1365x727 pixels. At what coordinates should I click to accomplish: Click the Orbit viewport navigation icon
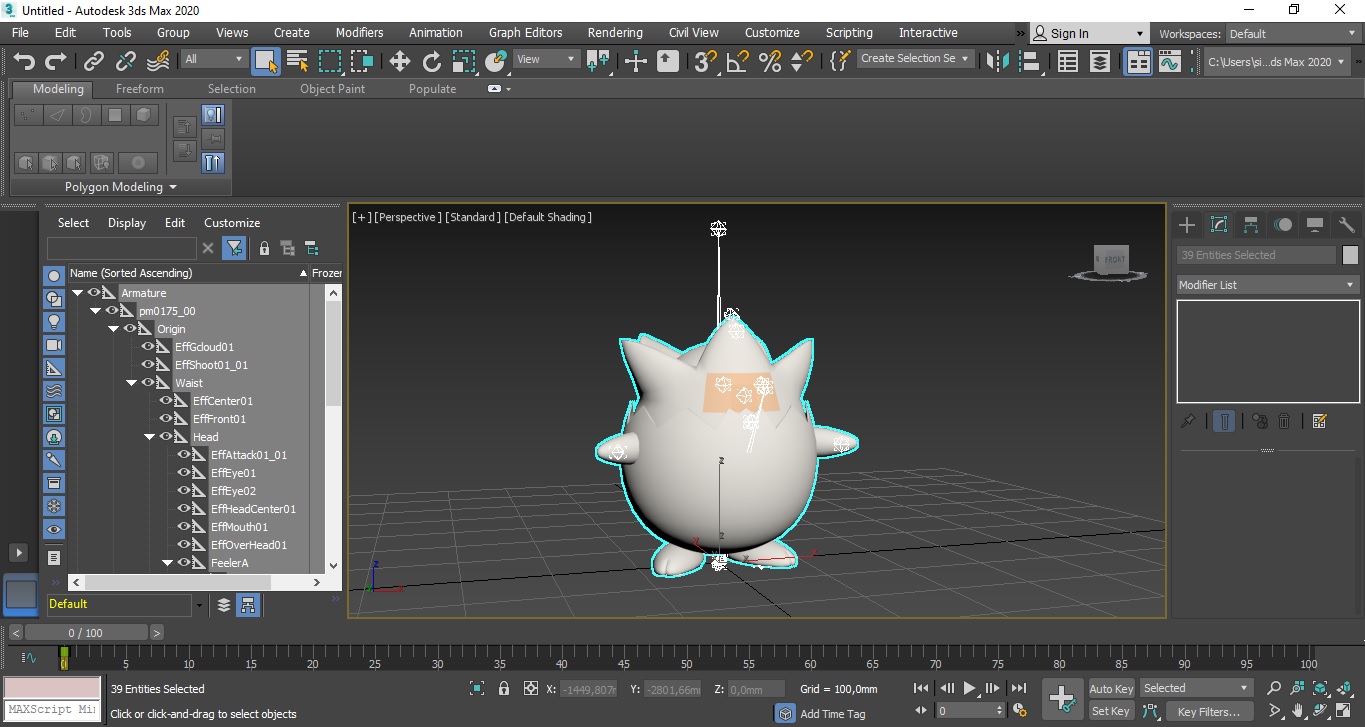(x=1321, y=711)
